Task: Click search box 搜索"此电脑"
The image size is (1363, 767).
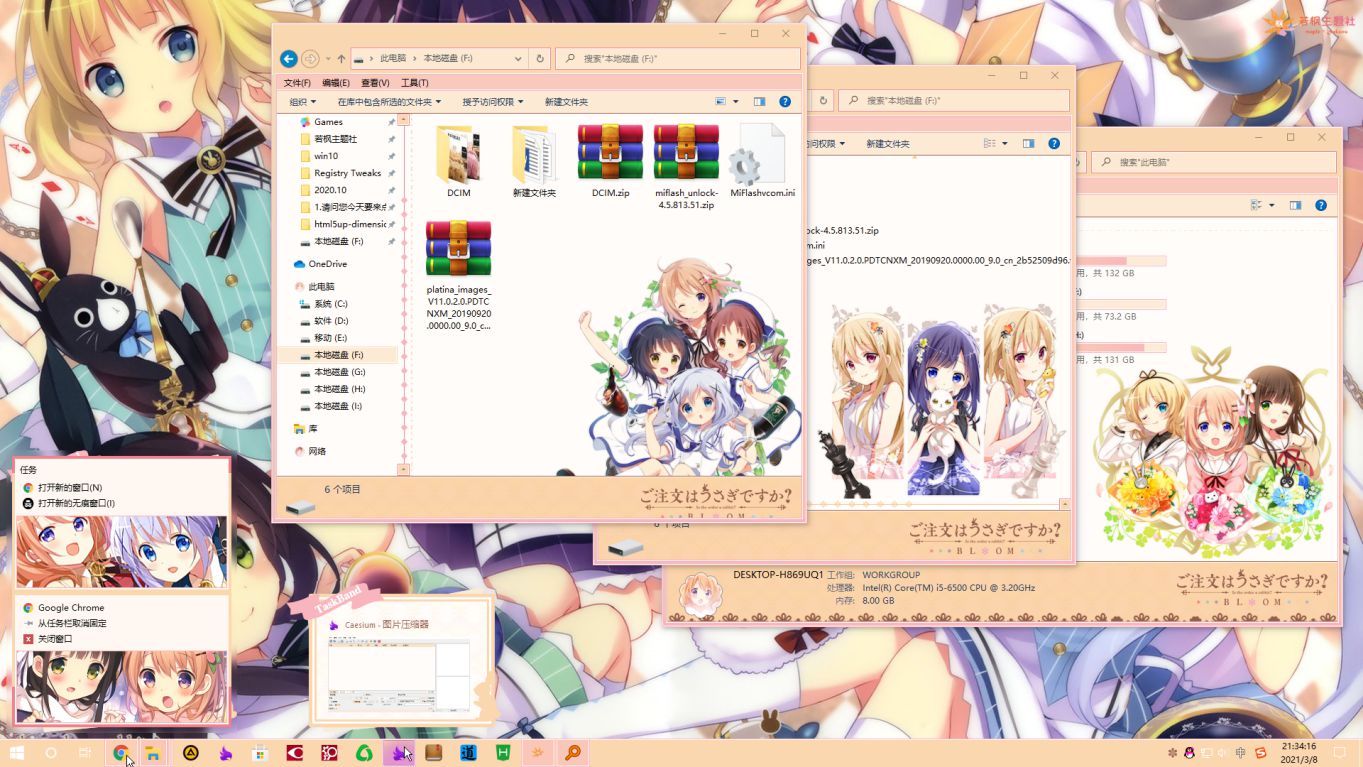Action: pyautogui.click(x=1214, y=161)
